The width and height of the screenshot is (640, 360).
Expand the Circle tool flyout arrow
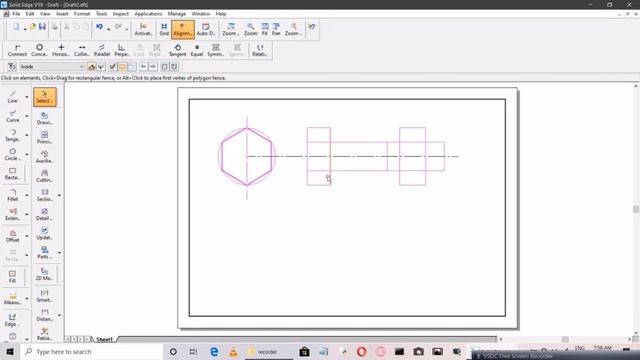coord(27,155)
